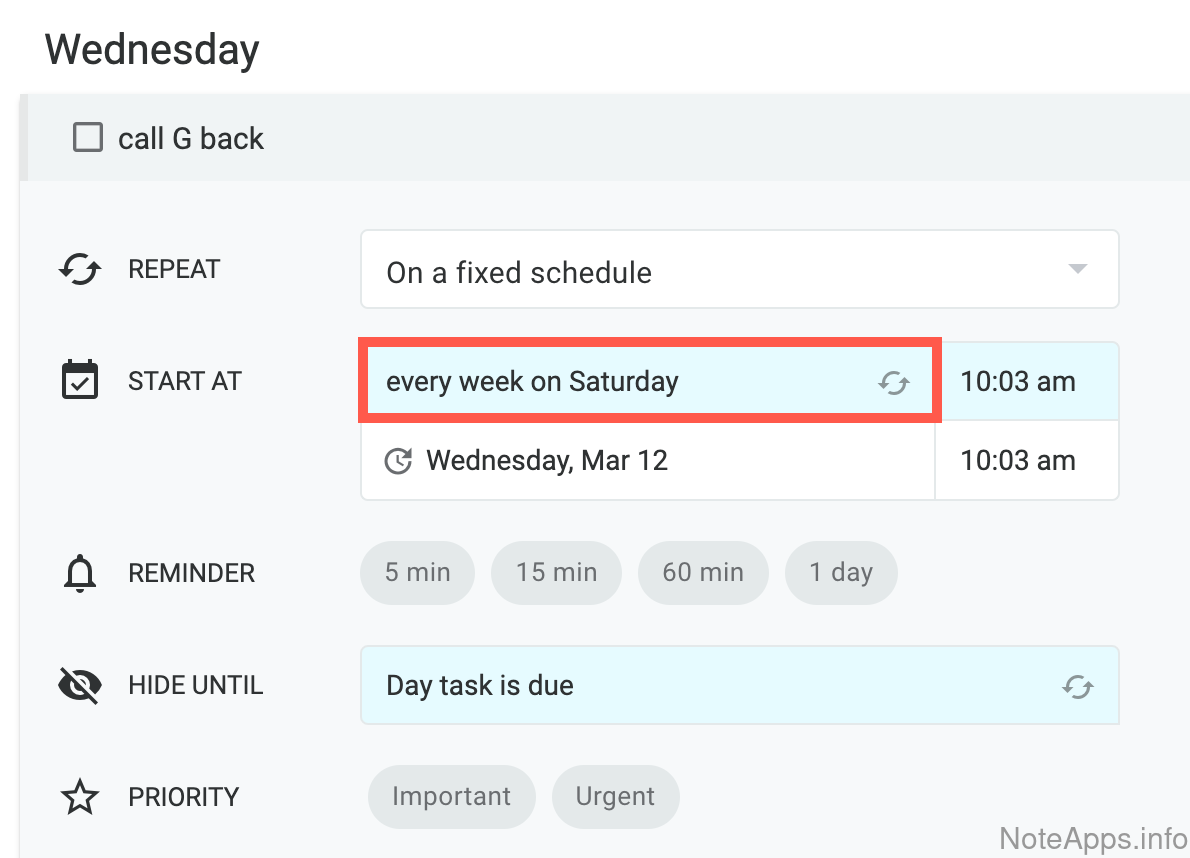Select the 60 min reminder option
The width and height of the screenshot is (1190, 858).
click(x=703, y=573)
